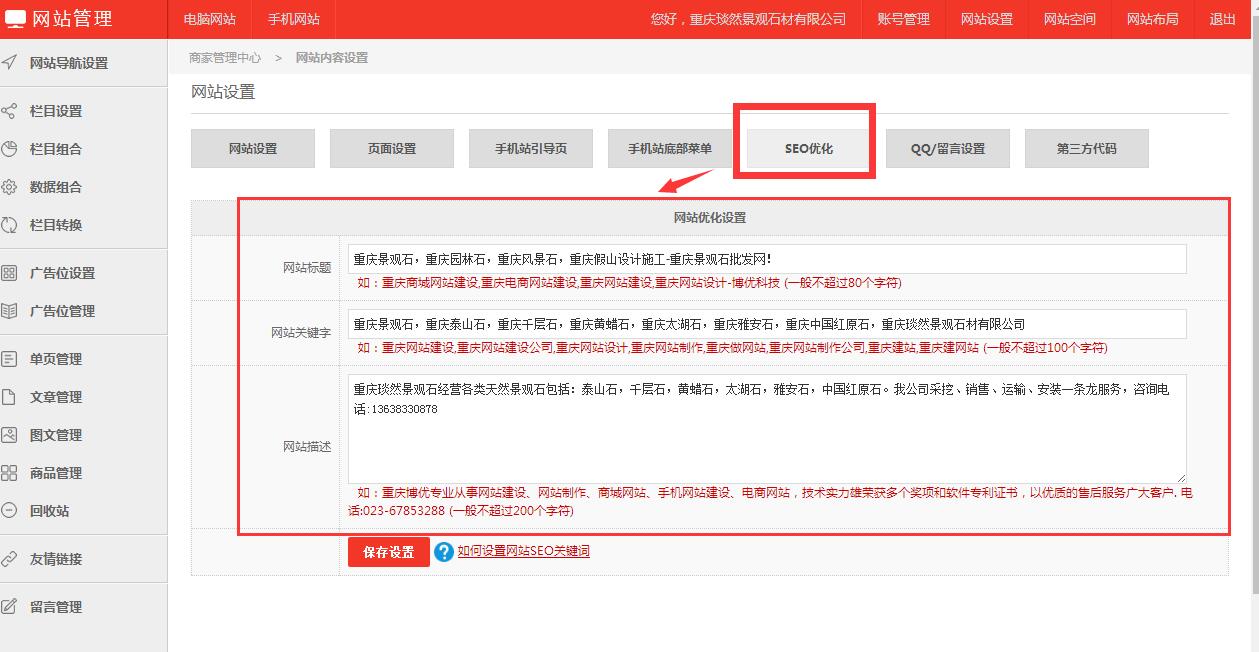
Task: Click the 栏目转换 refresh icon
Action: (9, 225)
